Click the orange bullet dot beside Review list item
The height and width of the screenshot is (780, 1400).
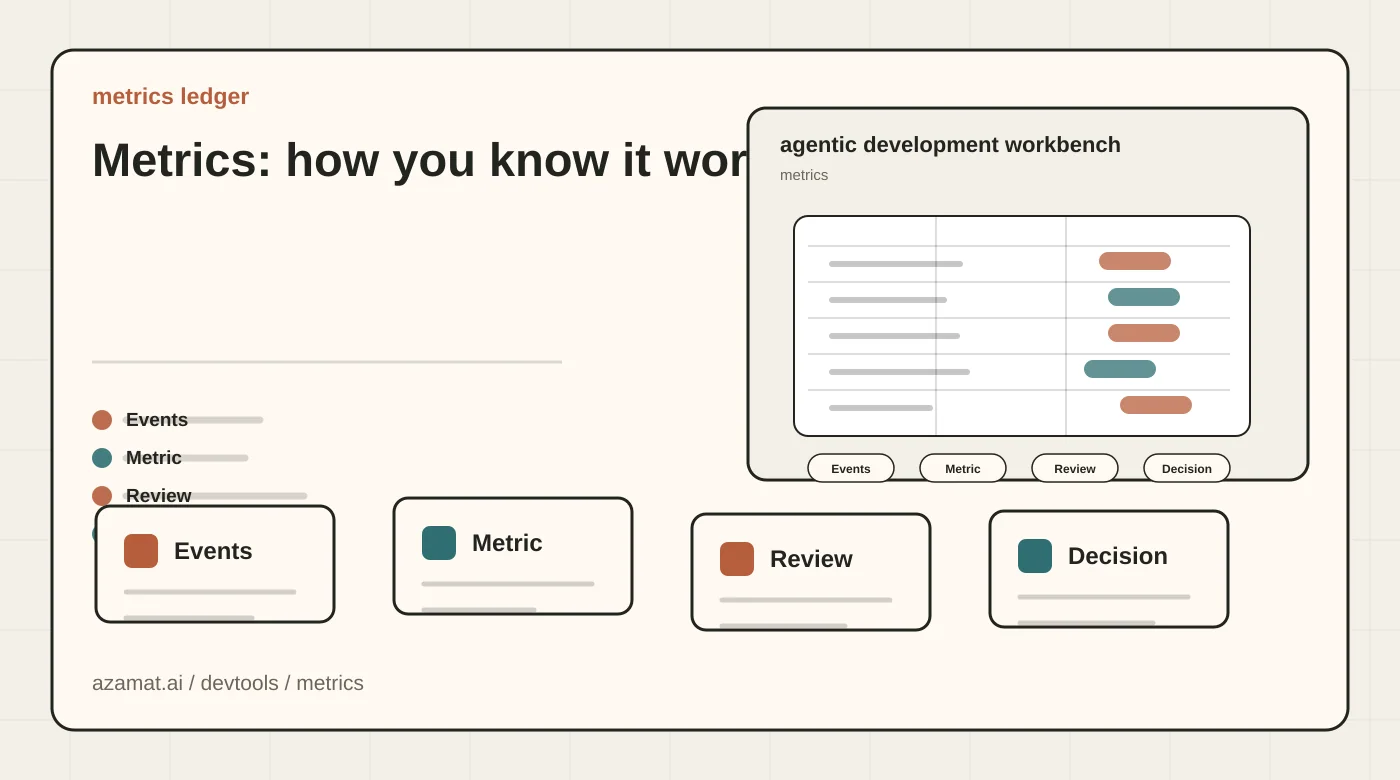click(102, 496)
